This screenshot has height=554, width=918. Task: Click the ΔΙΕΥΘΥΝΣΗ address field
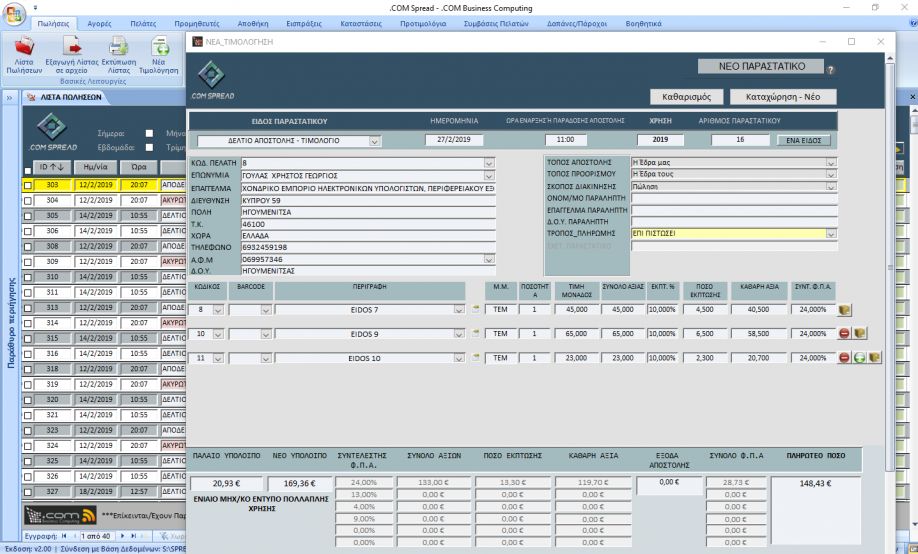pos(368,200)
